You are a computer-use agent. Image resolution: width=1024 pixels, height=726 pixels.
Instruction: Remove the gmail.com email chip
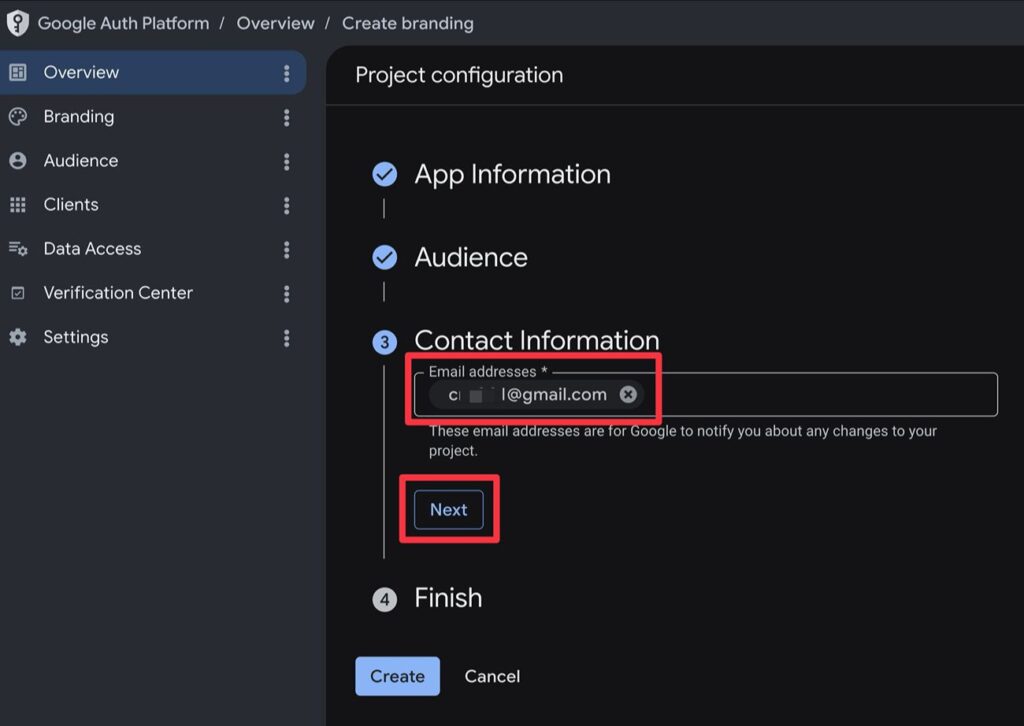[628, 394]
